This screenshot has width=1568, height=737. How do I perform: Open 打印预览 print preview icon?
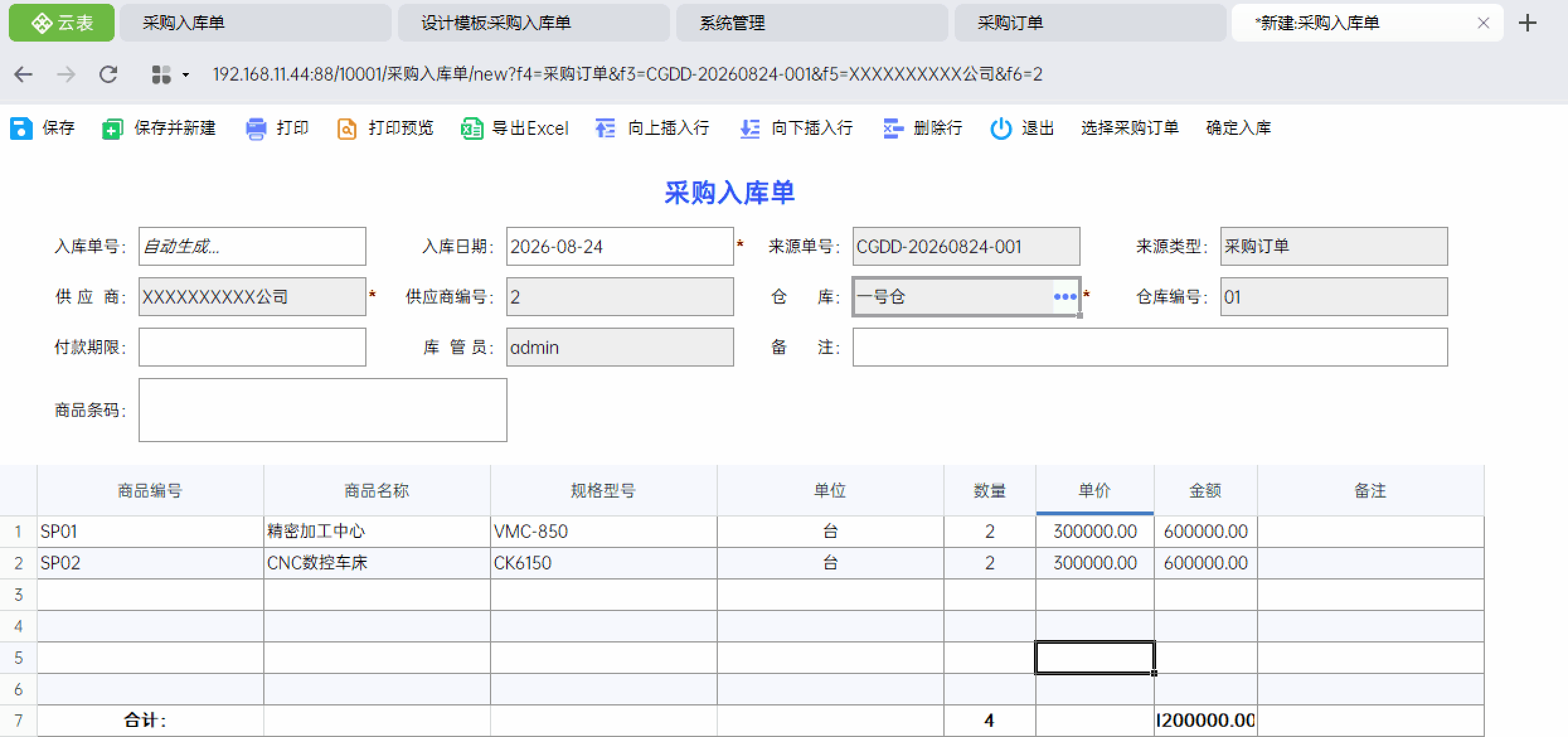pos(347,129)
